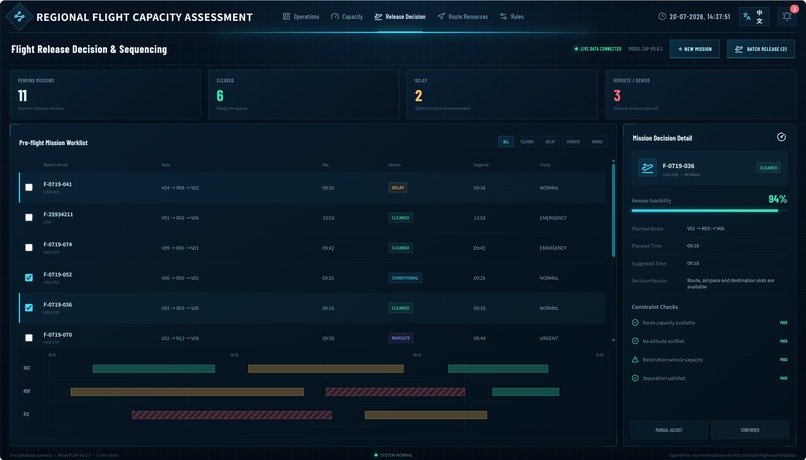Screen dimensions: 806x460
Task: Open the Release Decision tab
Action: [400, 16]
